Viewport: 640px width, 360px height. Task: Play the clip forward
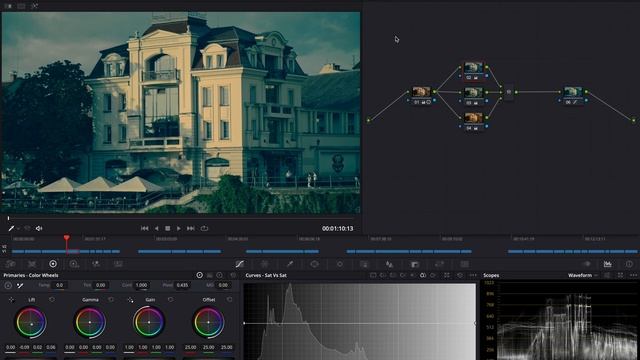tap(178, 228)
